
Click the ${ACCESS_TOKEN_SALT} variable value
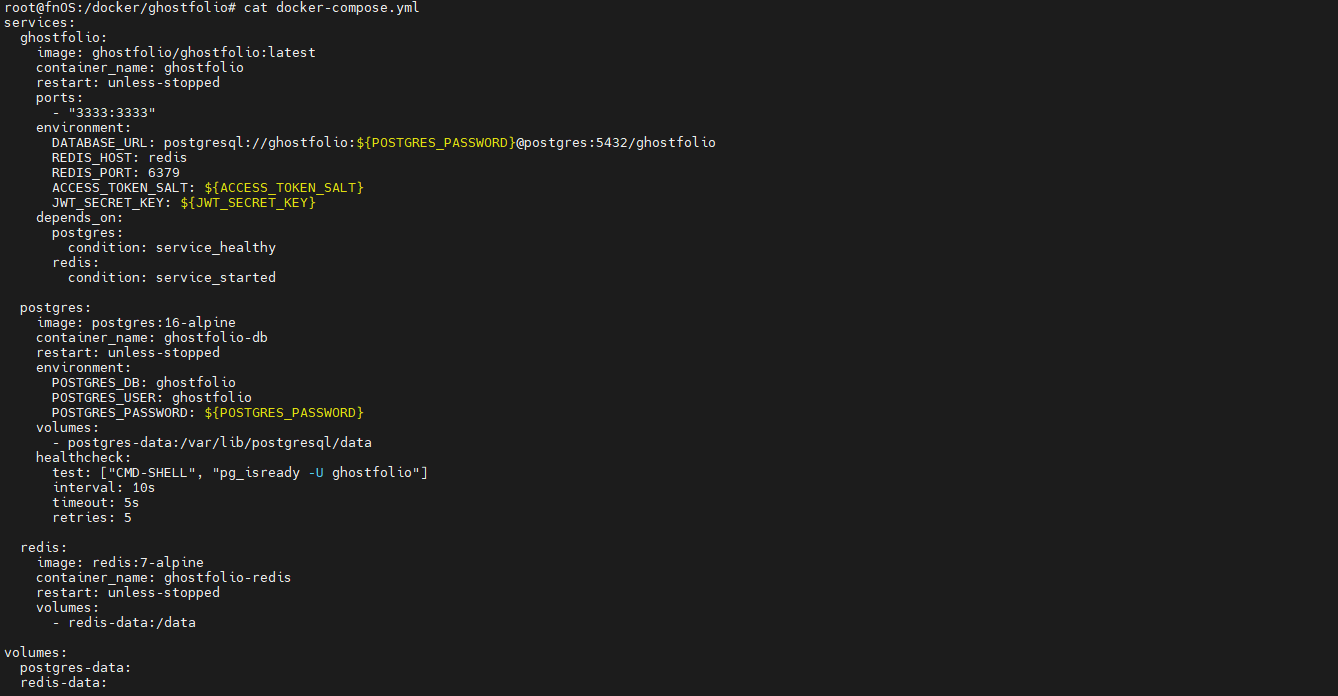(284, 188)
